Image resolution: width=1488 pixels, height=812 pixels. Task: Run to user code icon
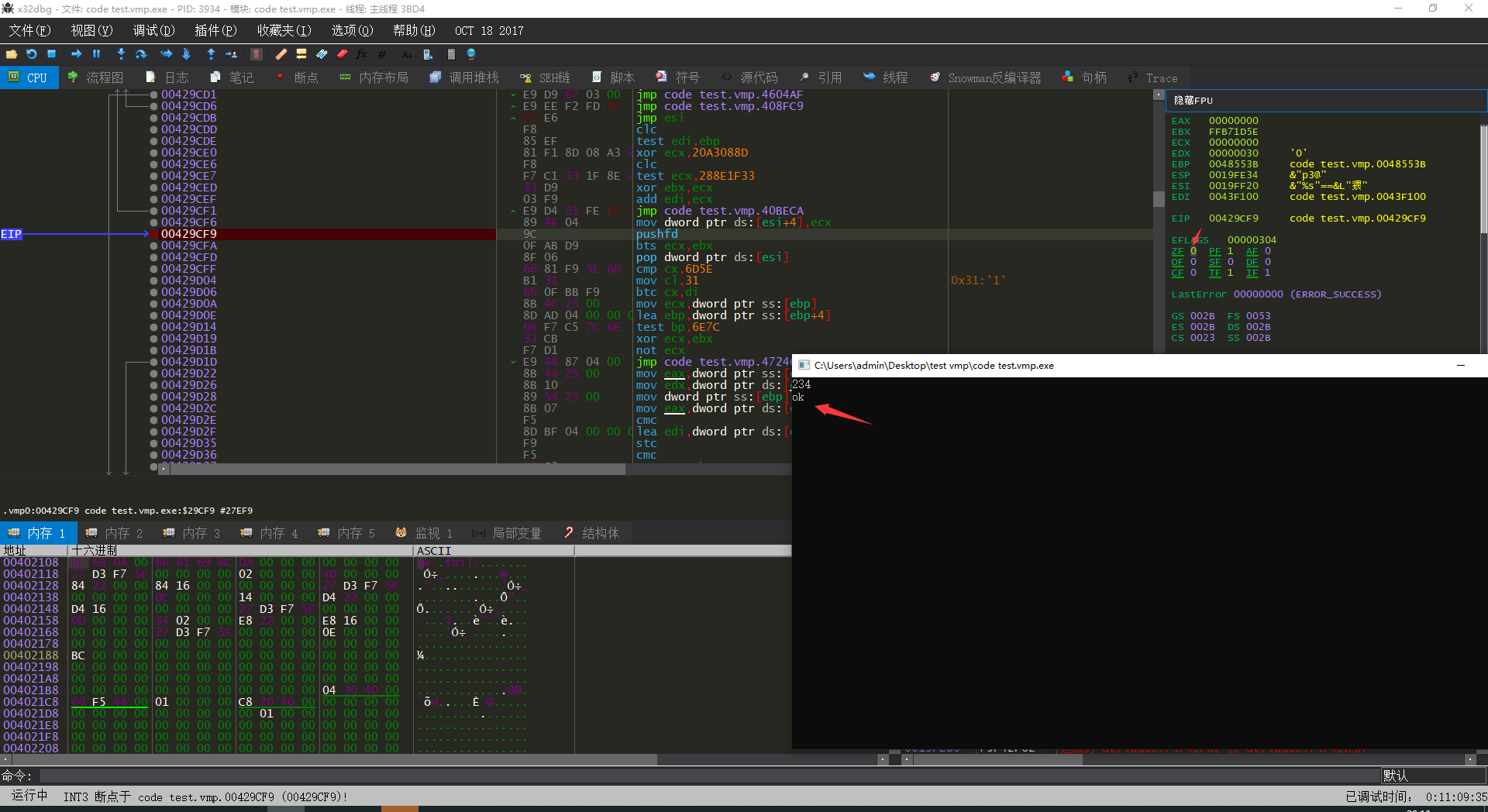[x=232, y=54]
